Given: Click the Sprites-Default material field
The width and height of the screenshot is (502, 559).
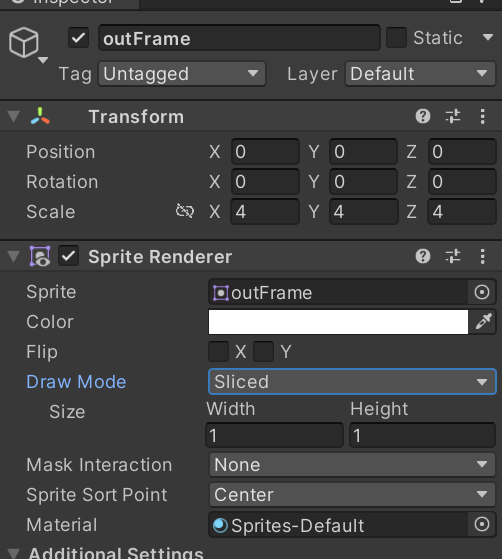Looking at the screenshot, I should click(x=338, y=525).
